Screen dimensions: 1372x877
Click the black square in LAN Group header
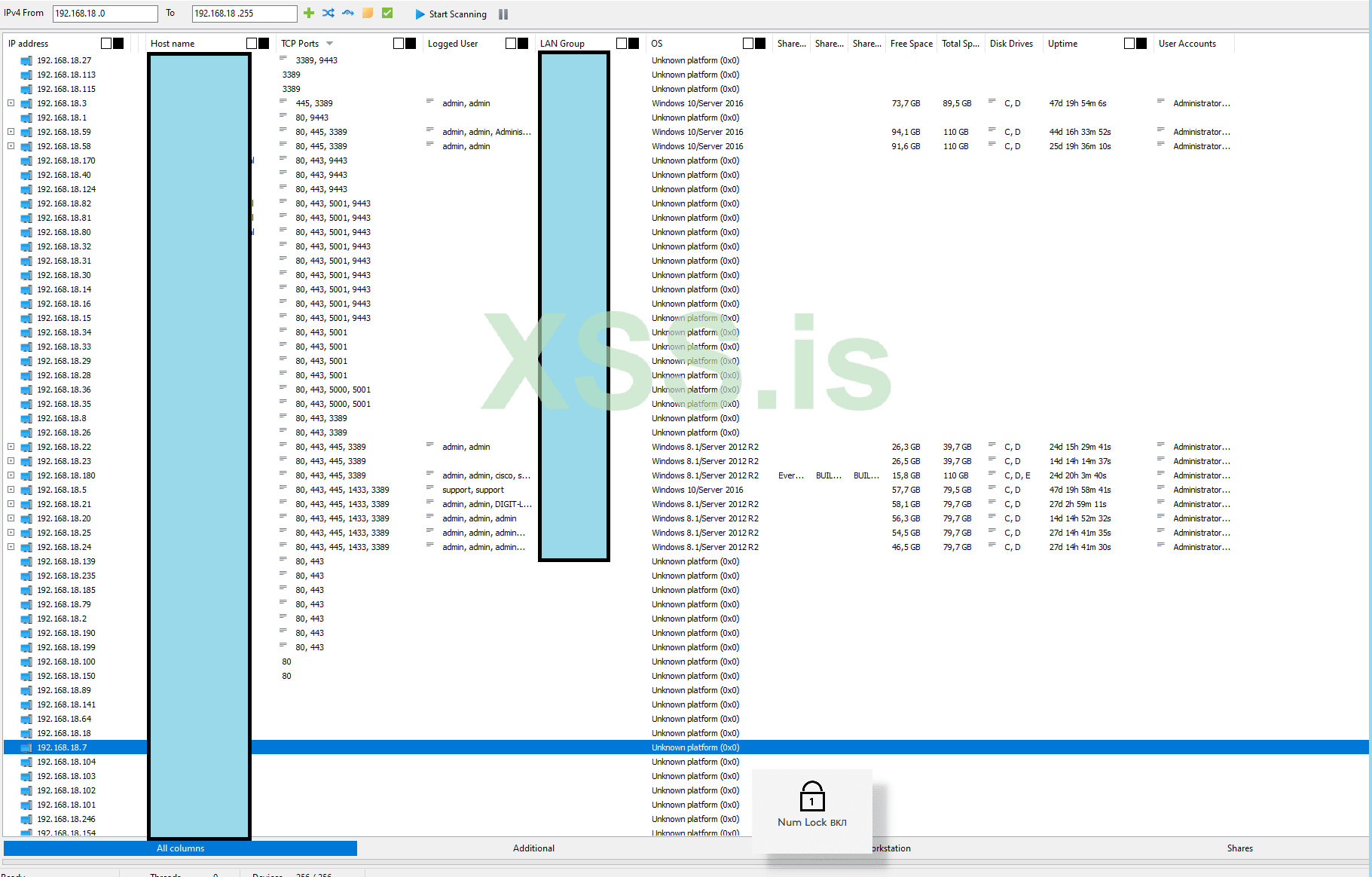(x=634, y=44)
